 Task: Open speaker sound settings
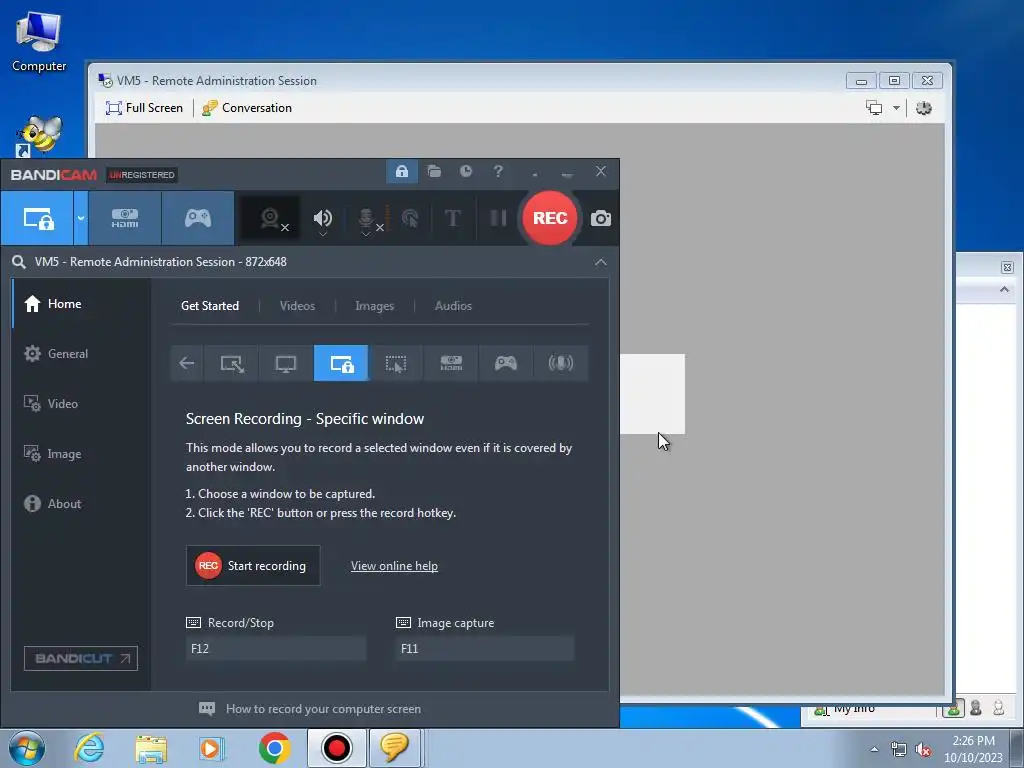[323, 218]
